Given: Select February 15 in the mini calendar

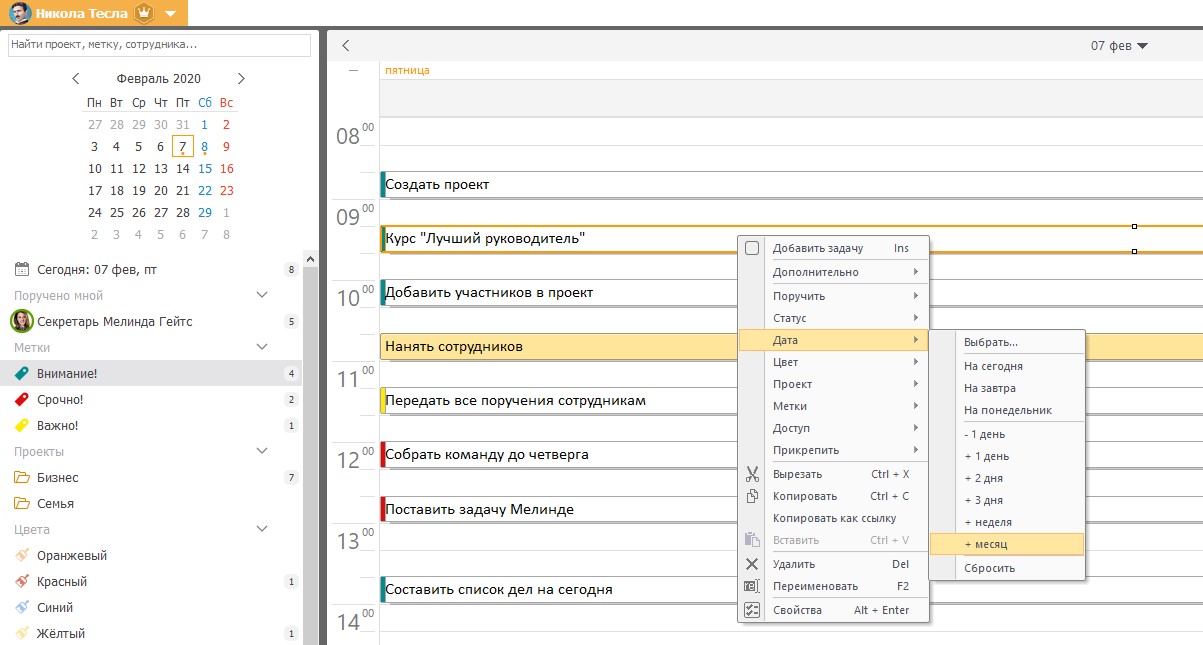Looking at the screenshot, I should click(205, 169).
